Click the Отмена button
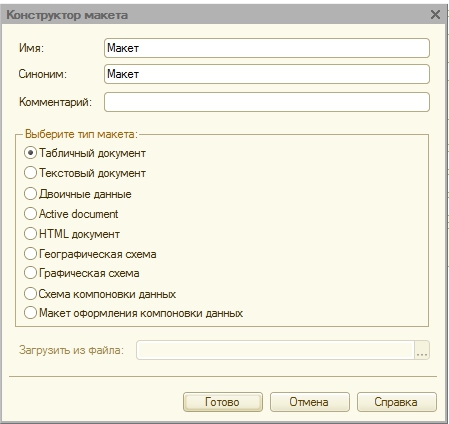The width and height of the screenshot is (449, 424). (310, 402)
